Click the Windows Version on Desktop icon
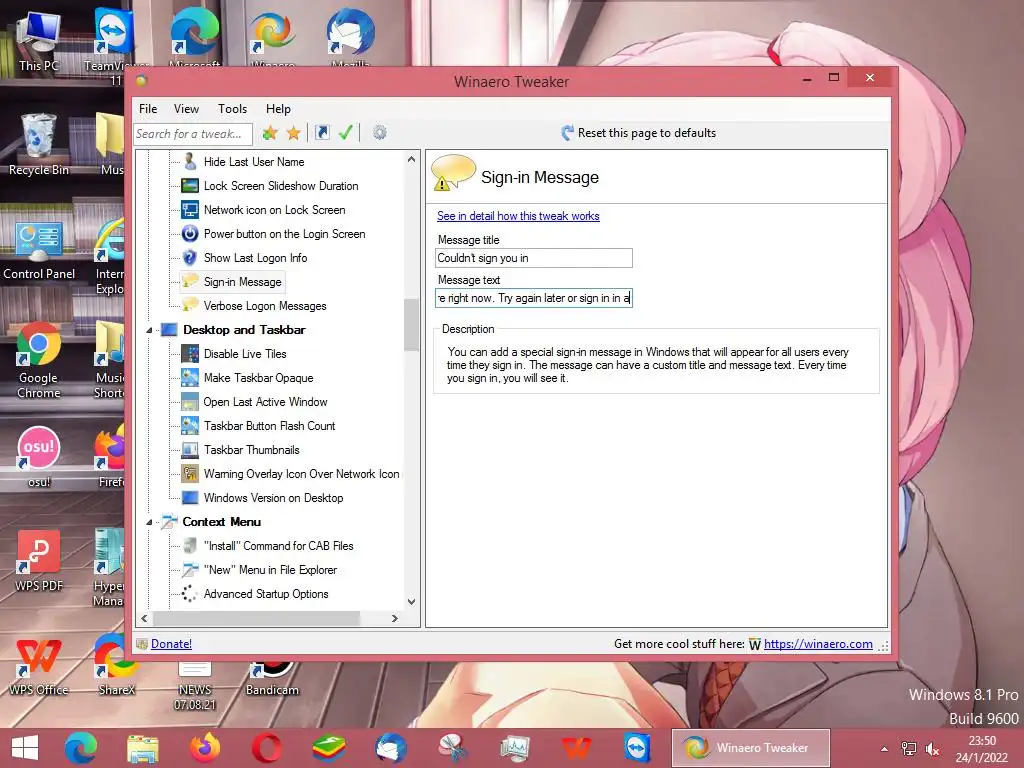Screen dimensions: 1024x768 (x=190, y=498)
